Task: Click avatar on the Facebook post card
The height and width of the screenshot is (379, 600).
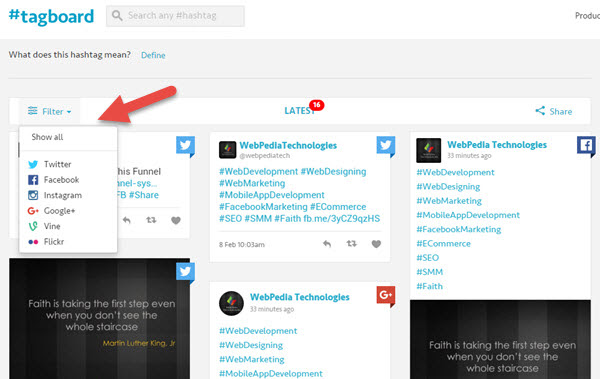Action: point(429,150)
